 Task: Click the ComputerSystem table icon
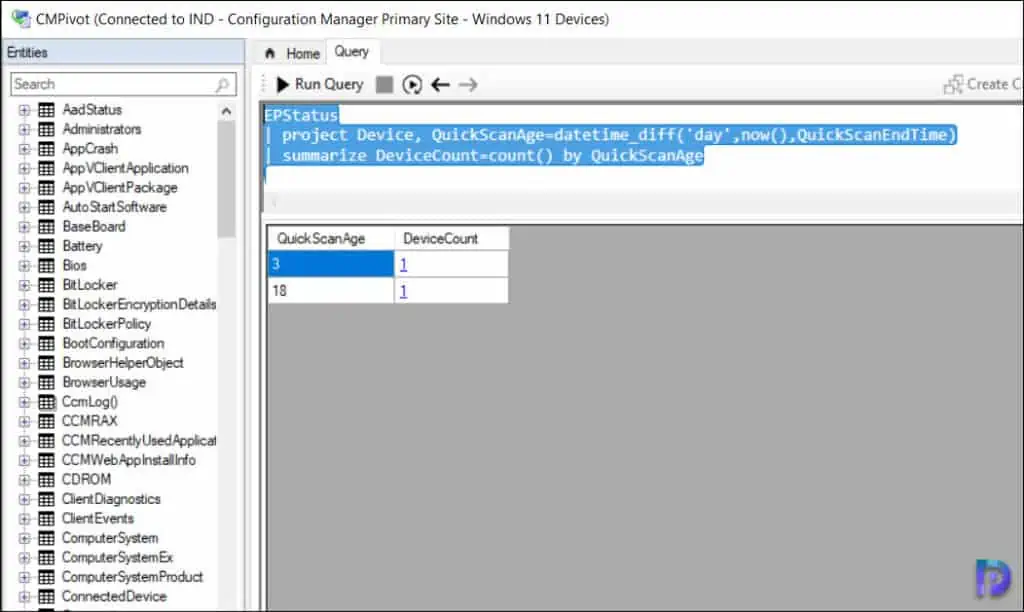(46, 538)
